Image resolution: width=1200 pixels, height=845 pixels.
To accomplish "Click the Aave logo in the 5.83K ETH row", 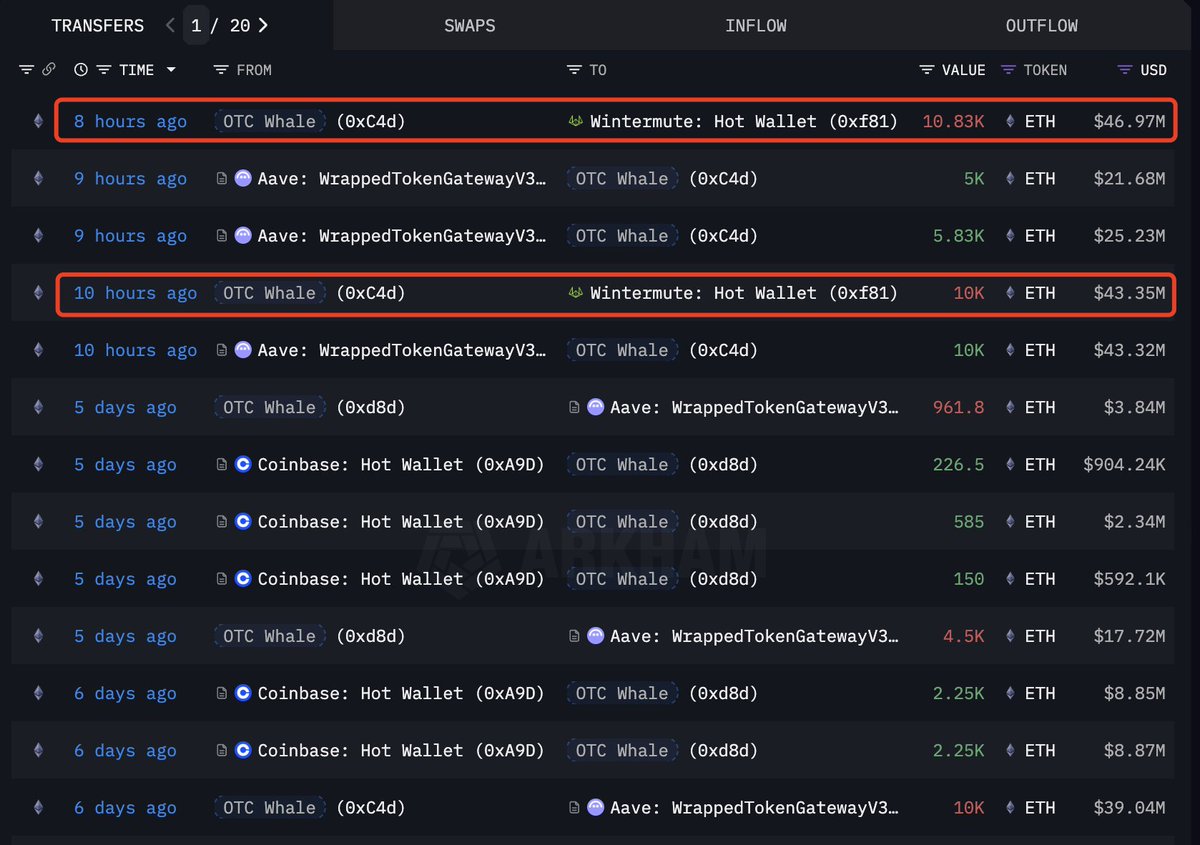I will coord(243,236).
